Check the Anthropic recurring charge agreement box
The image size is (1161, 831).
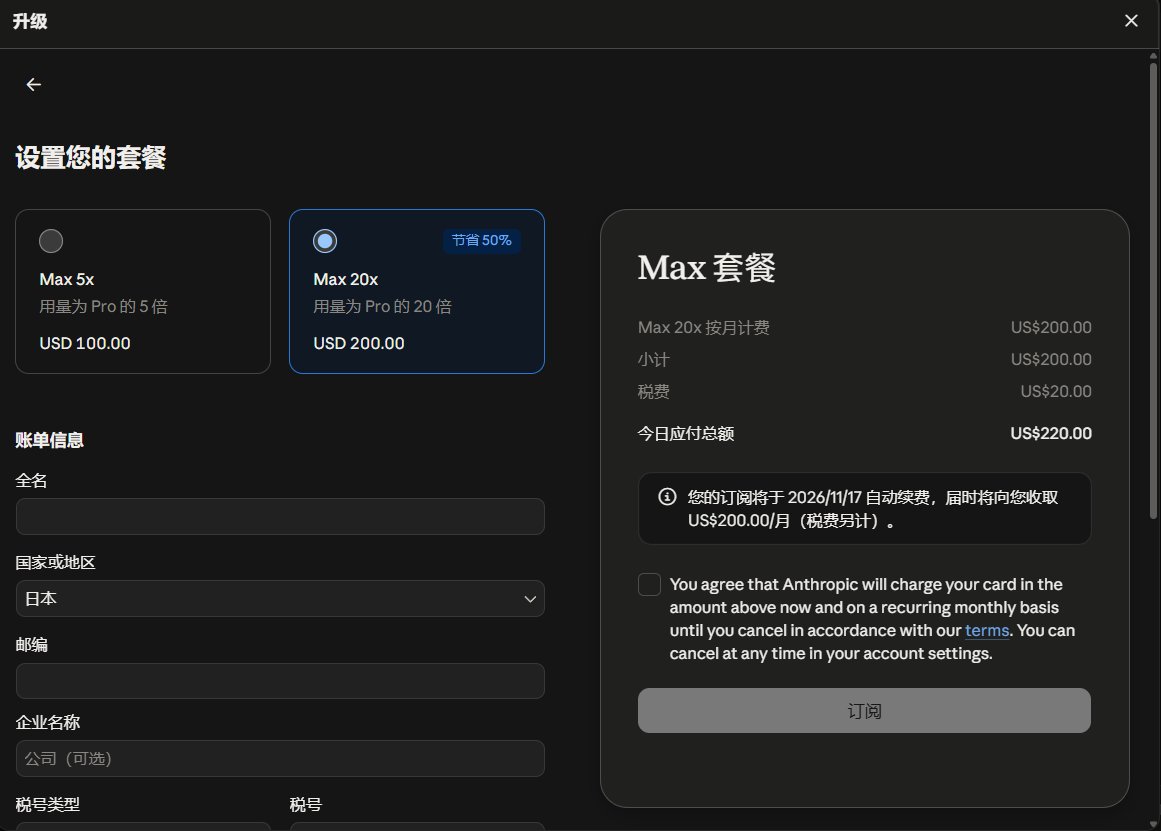[x=649, y=584]
